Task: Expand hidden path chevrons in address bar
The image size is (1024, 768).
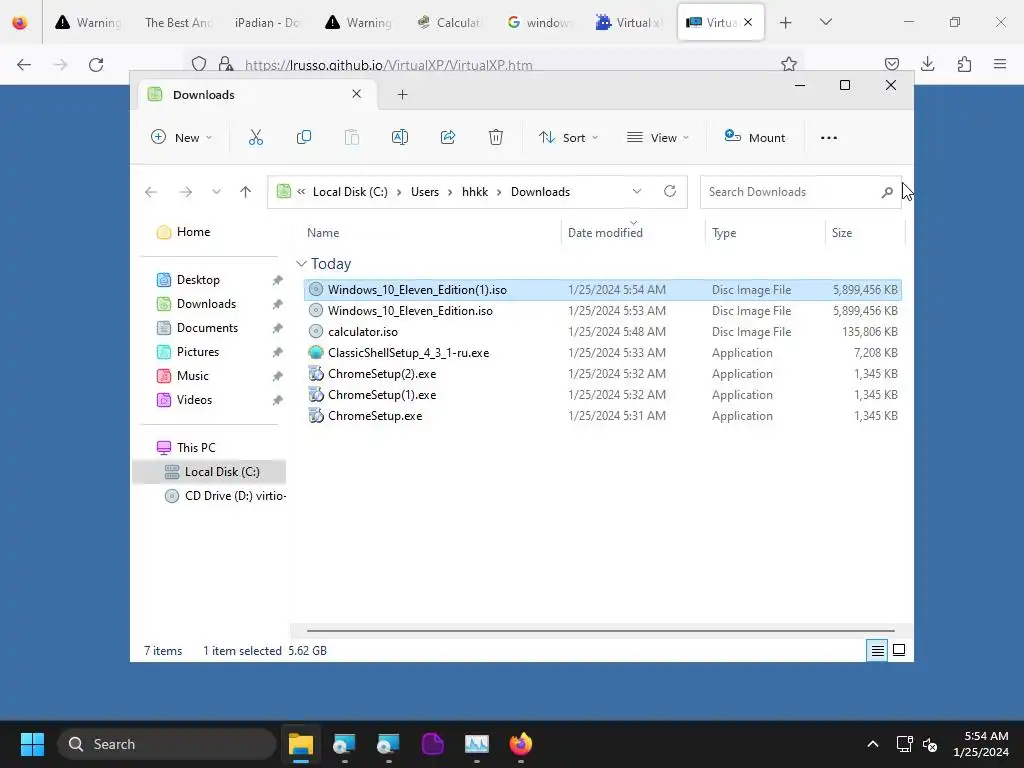Action: click(x=301, y=192)
